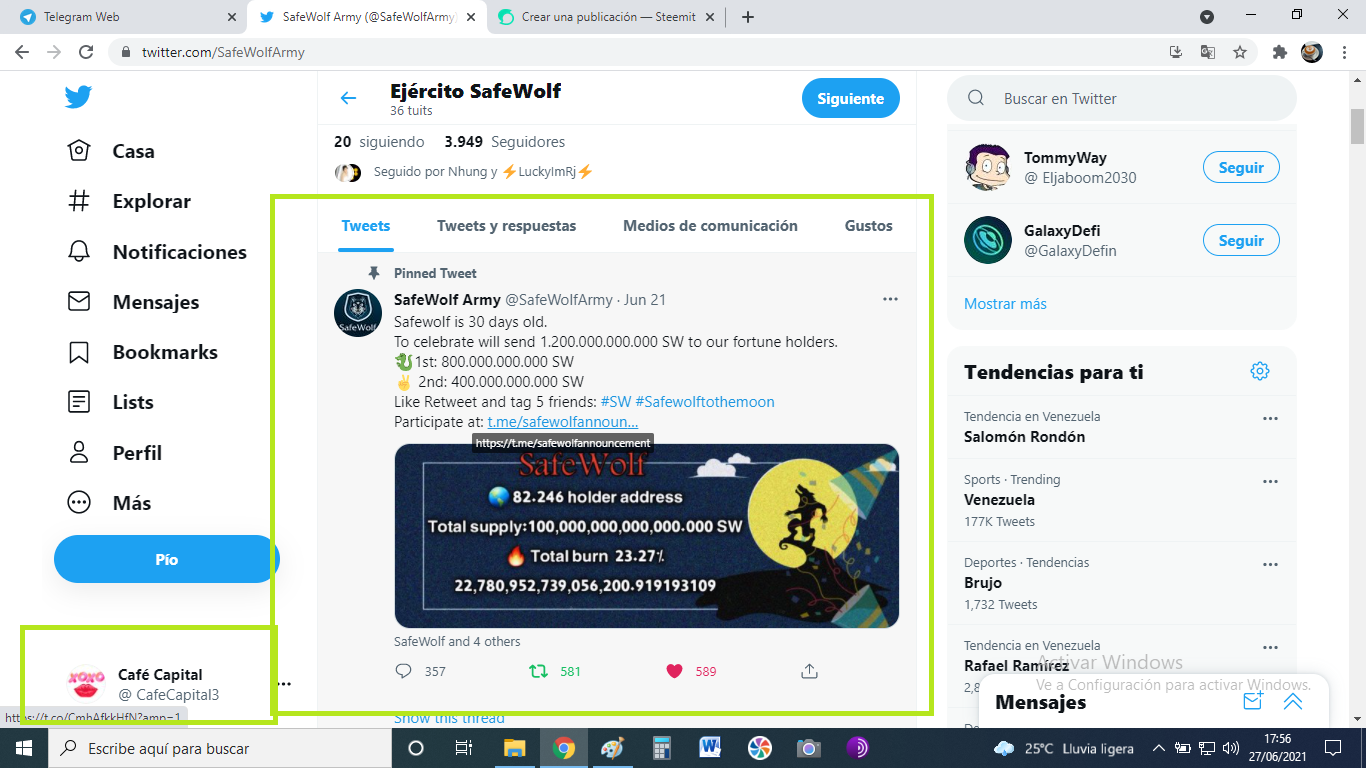Bookmark this page with the star icon
The image size is (1366, 768).
(1240, 52)
